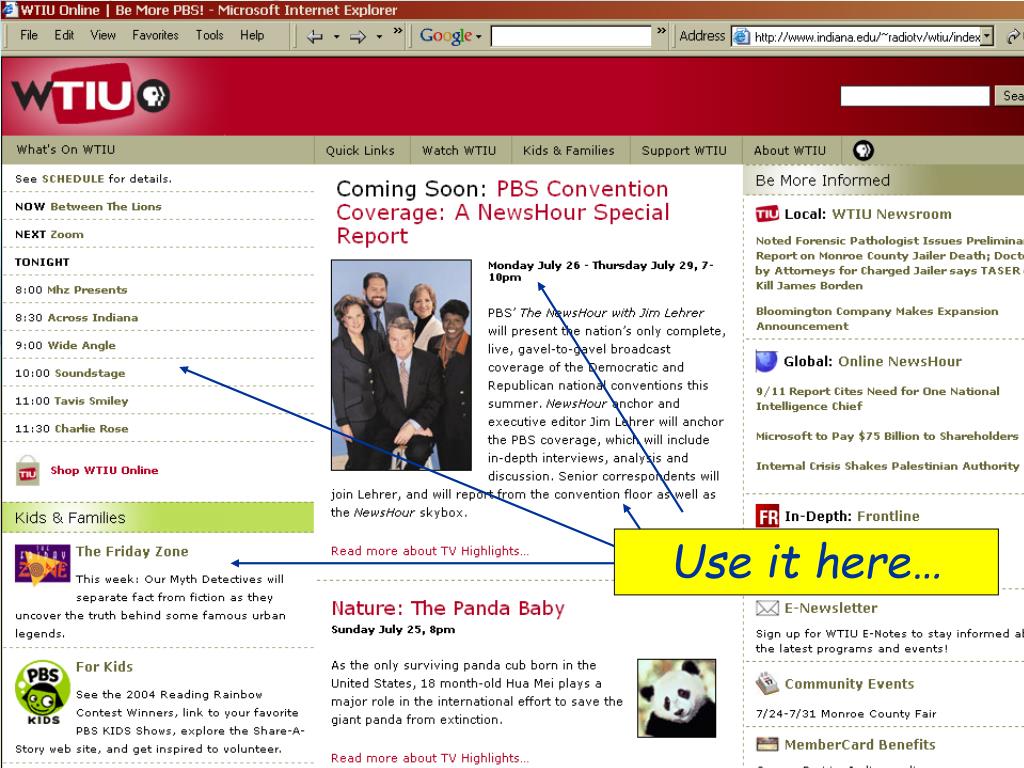Open the Soundstage program link
The width and height of the screenshot is (1024, 768).
point(89,373)
